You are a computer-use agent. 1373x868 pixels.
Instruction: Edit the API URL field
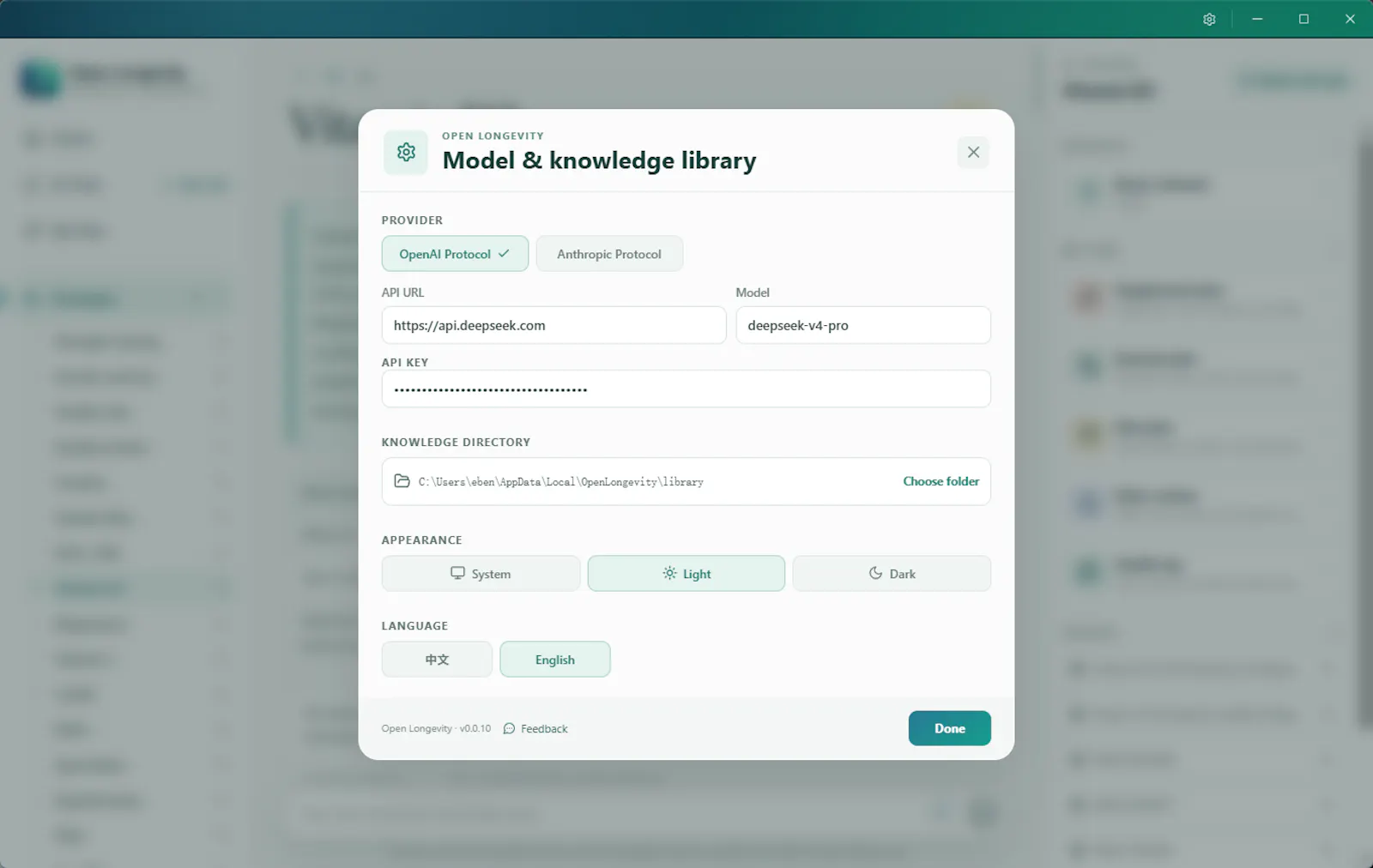click(x=553, y=325)
